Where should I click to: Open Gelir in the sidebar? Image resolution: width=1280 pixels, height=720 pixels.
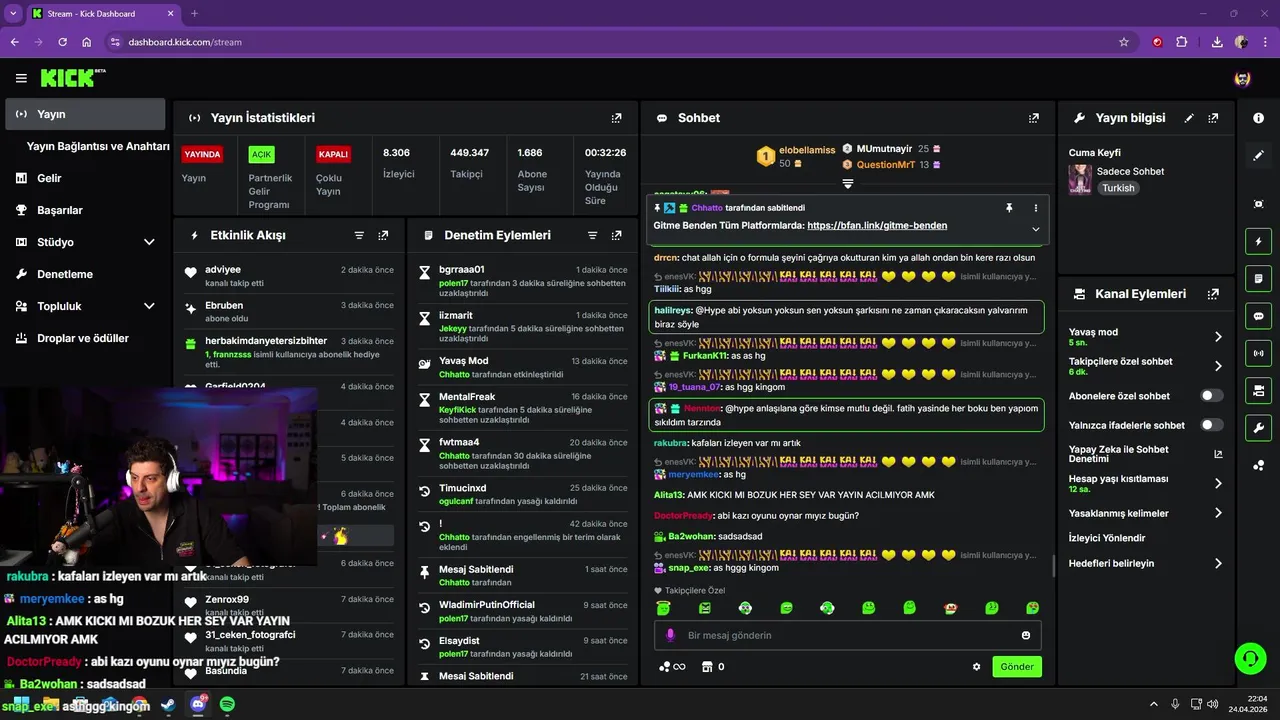pyautogui.click(x=84, y=178)
